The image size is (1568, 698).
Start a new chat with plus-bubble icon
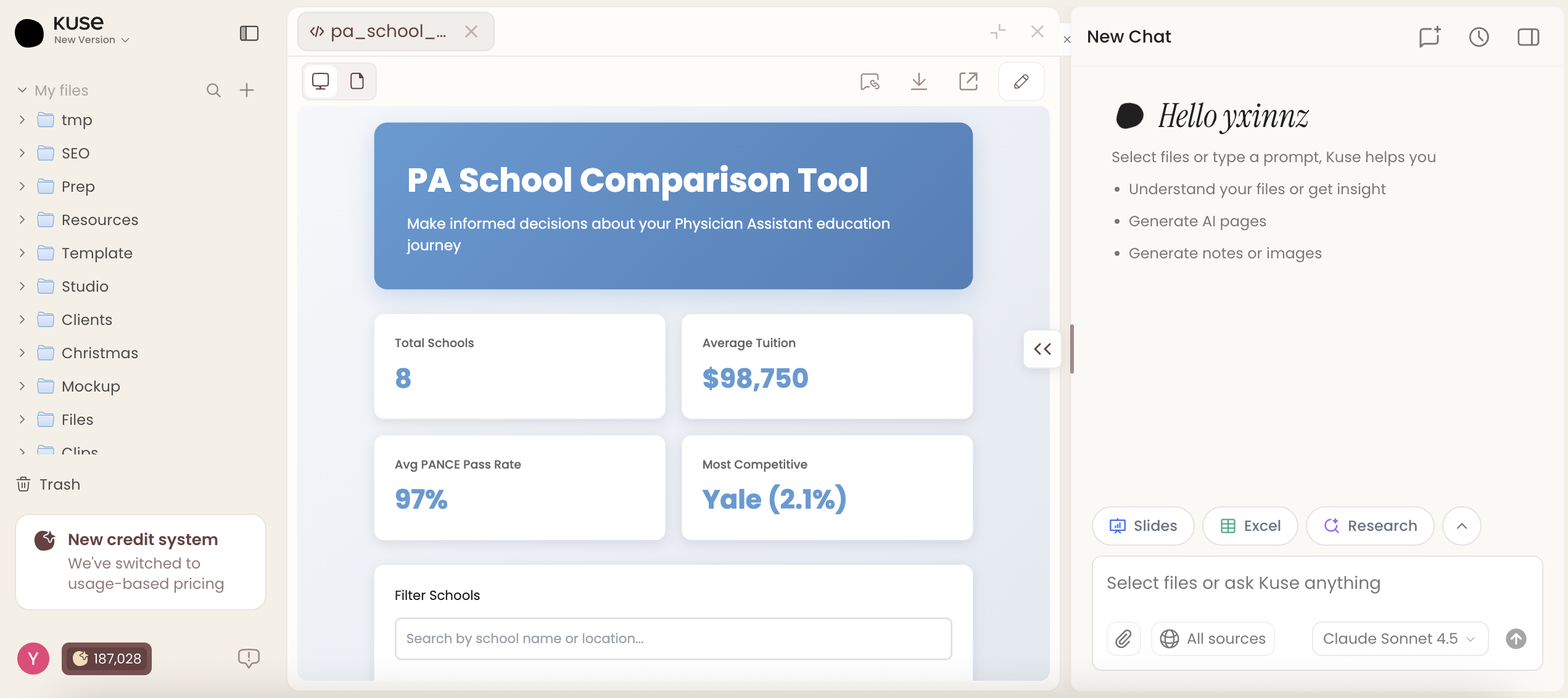(1429, 37)
